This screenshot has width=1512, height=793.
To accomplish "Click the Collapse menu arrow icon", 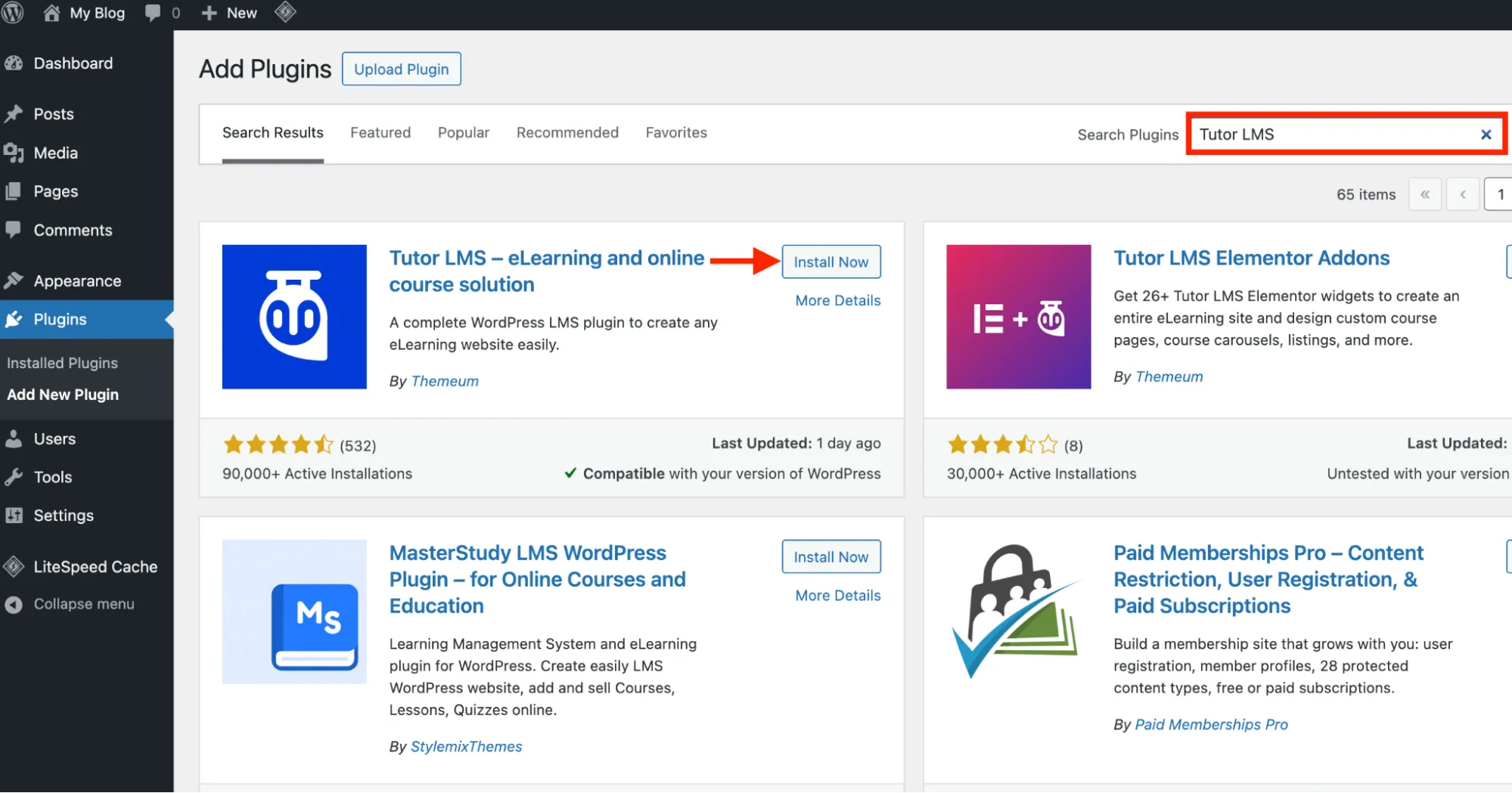I will click(x=14, y=604).
